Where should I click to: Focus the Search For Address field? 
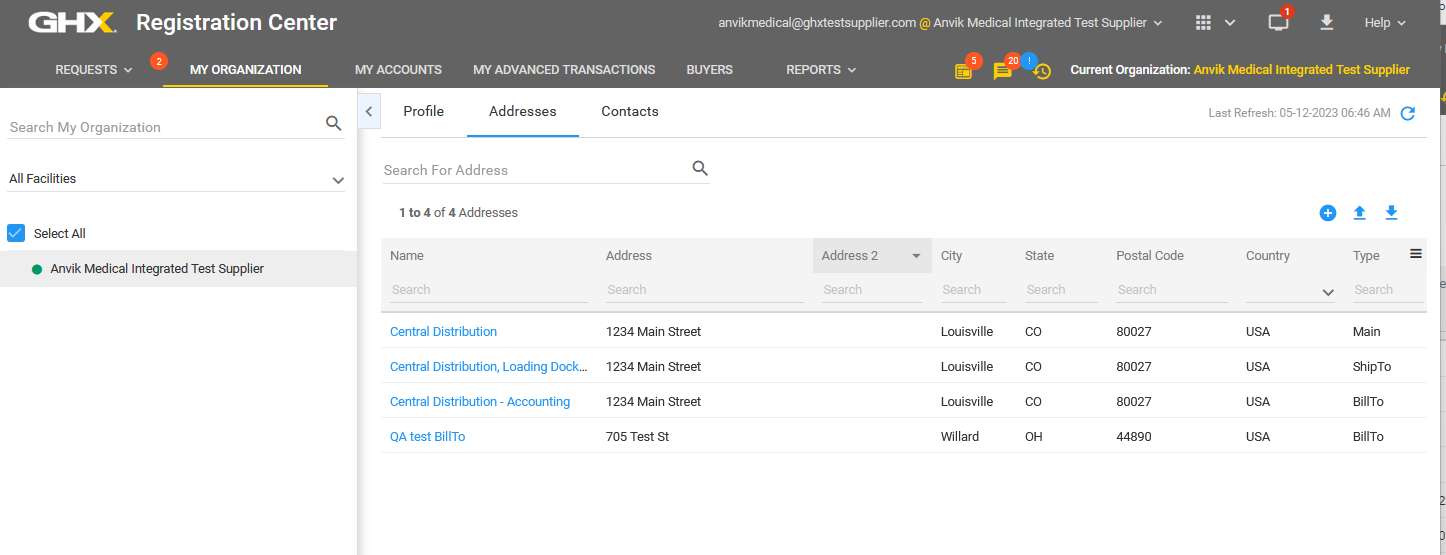click(x=536, y=170)
